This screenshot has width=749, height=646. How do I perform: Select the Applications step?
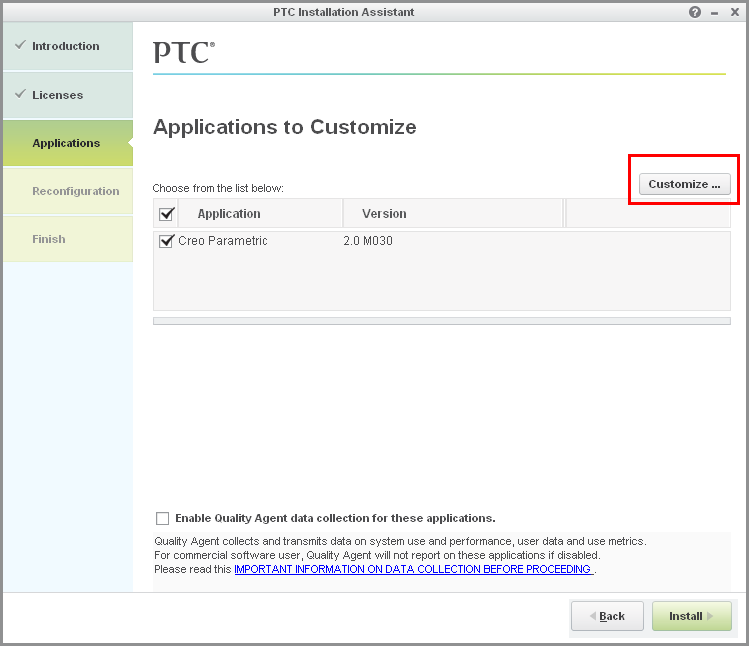(68, 143)
